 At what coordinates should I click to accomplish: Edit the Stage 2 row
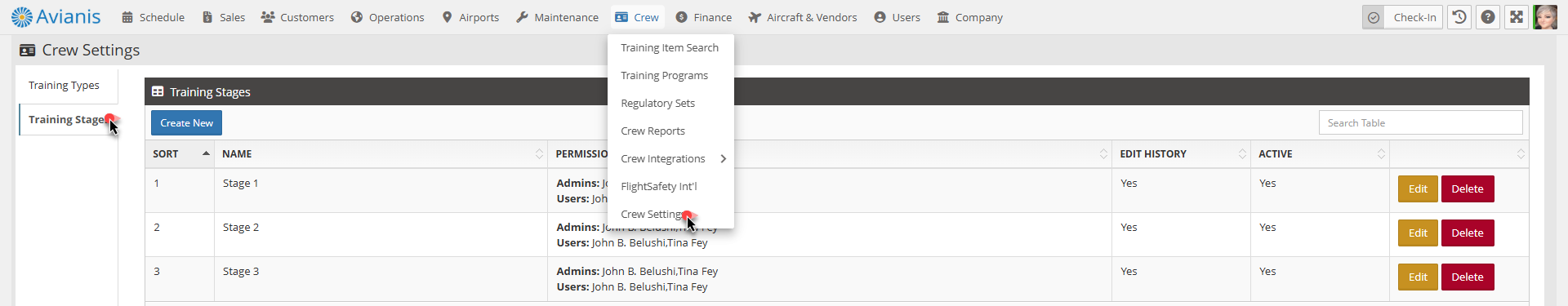click(x=1418, y=233)
